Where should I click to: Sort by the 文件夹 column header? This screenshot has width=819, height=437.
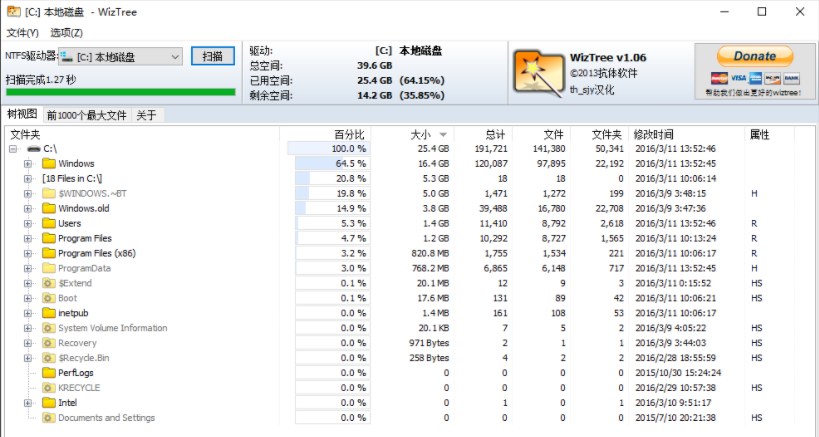coord(143,135)
